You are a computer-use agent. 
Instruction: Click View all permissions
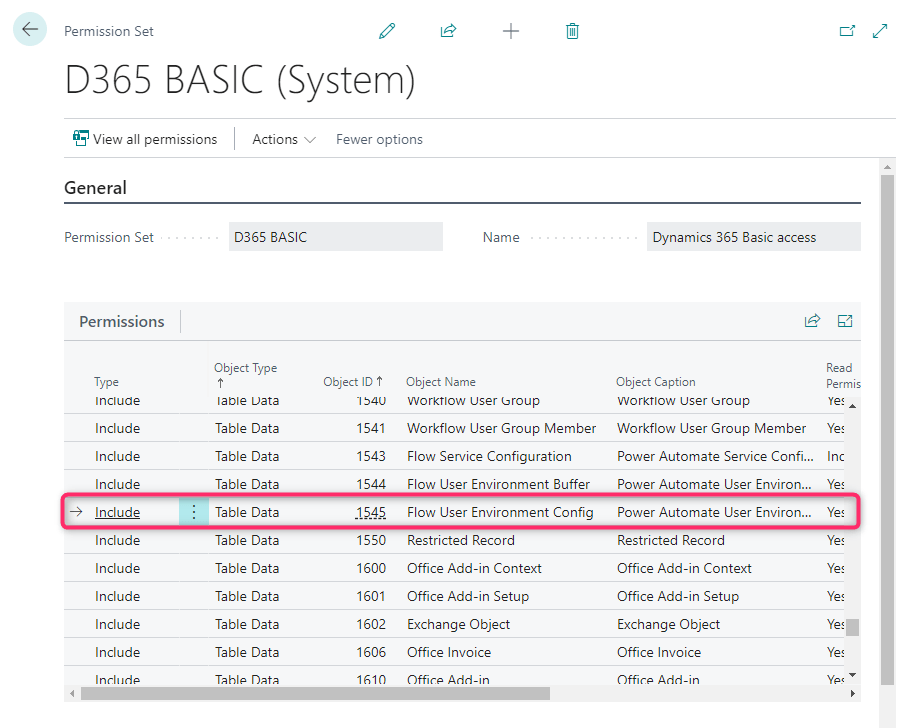tap(145, 139)
